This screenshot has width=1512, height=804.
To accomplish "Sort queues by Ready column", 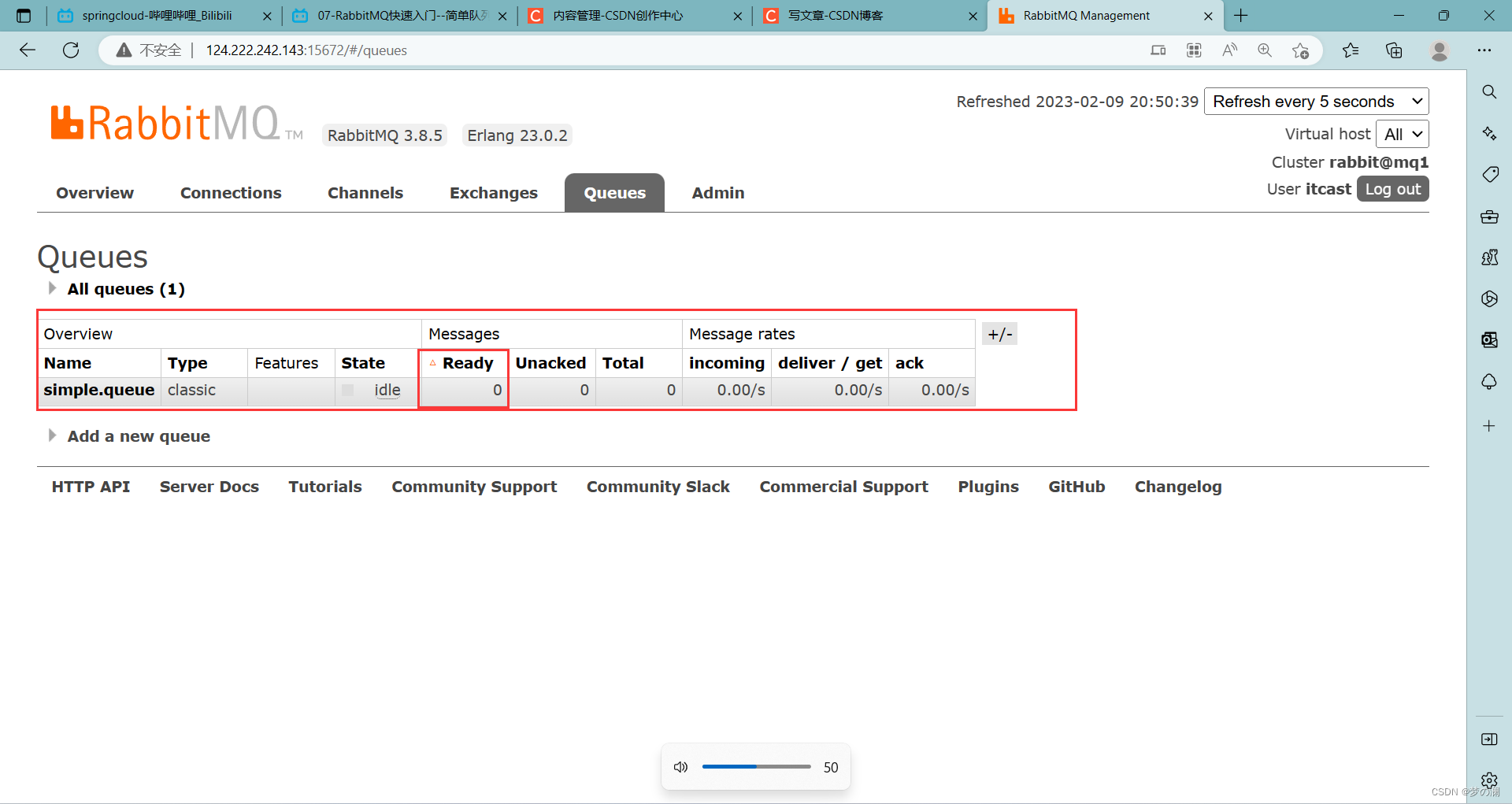I will [x=468, y=363].
